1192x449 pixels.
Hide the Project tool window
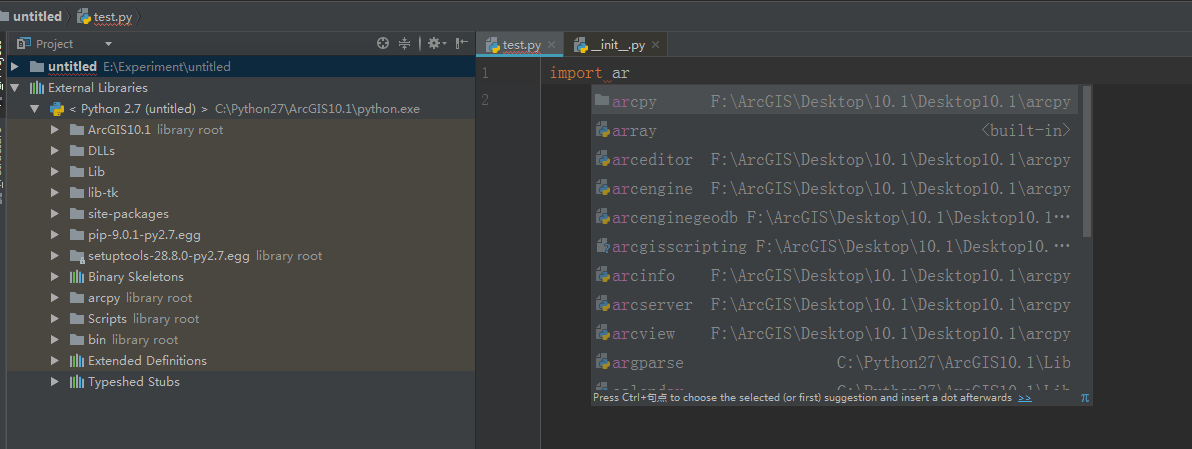click(461, 43)
